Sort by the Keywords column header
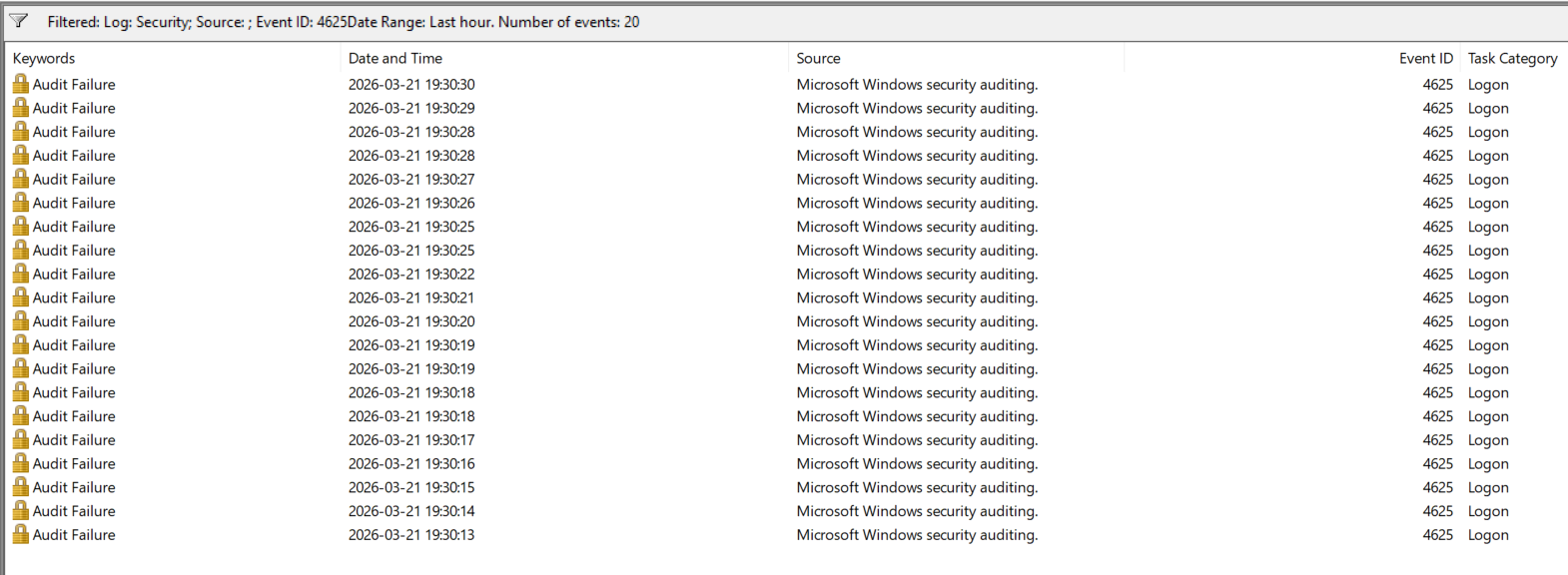This screenshot has width=1568, height=575. pos(44,58)
